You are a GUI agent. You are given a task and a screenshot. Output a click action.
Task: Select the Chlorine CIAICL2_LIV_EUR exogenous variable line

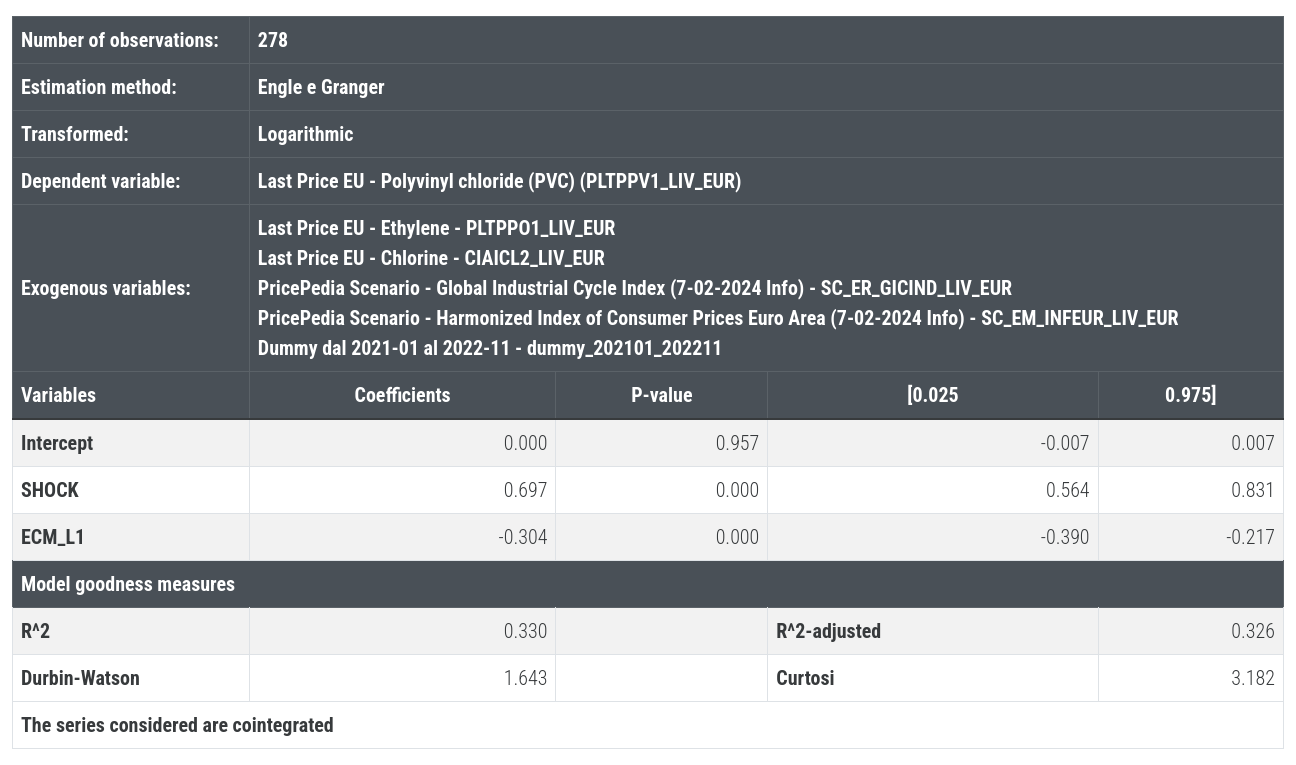[x=431, y=258]
